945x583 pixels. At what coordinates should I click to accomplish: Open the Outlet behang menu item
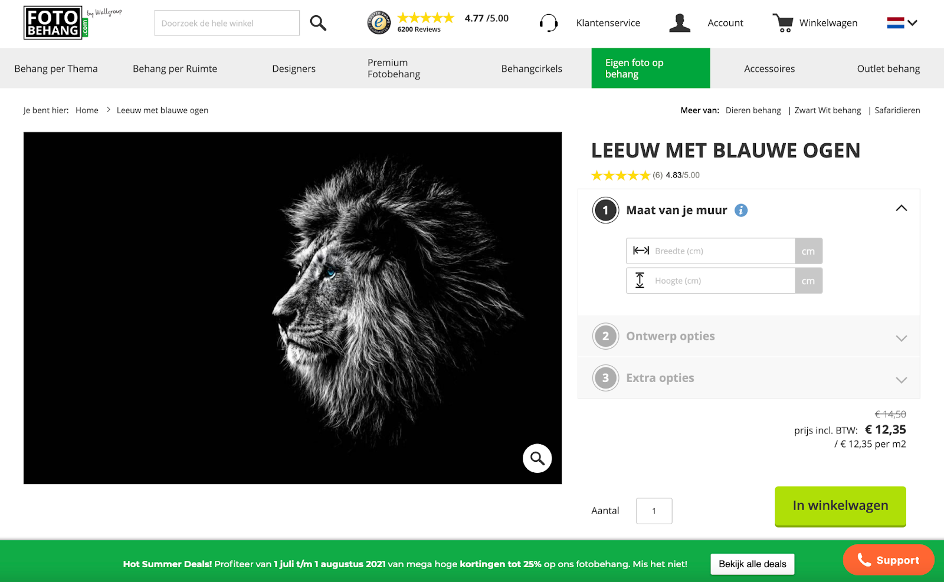coord(888,69)
